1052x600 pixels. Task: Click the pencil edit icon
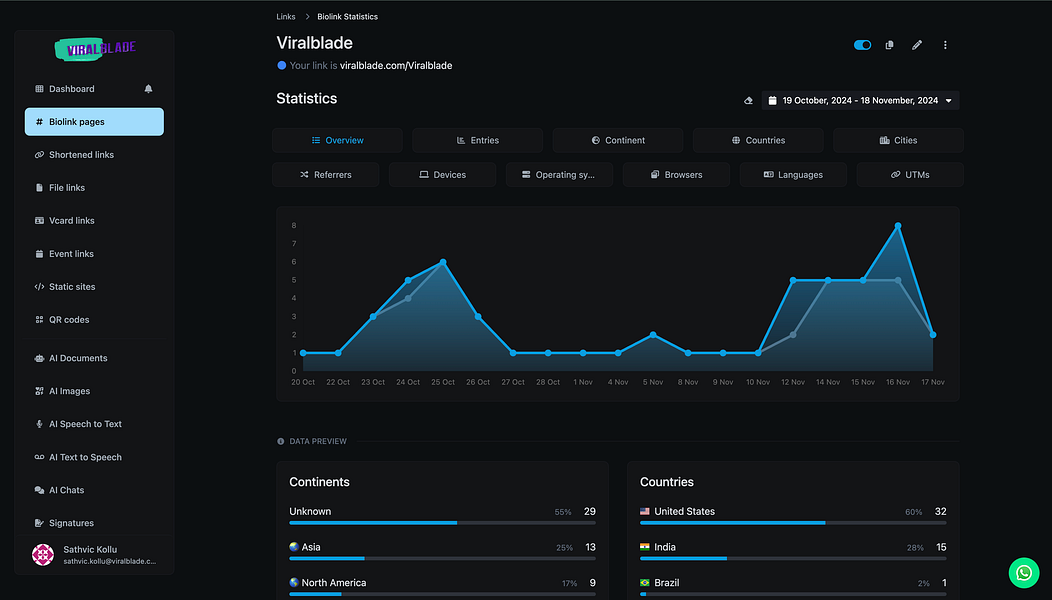pos(917,45)
